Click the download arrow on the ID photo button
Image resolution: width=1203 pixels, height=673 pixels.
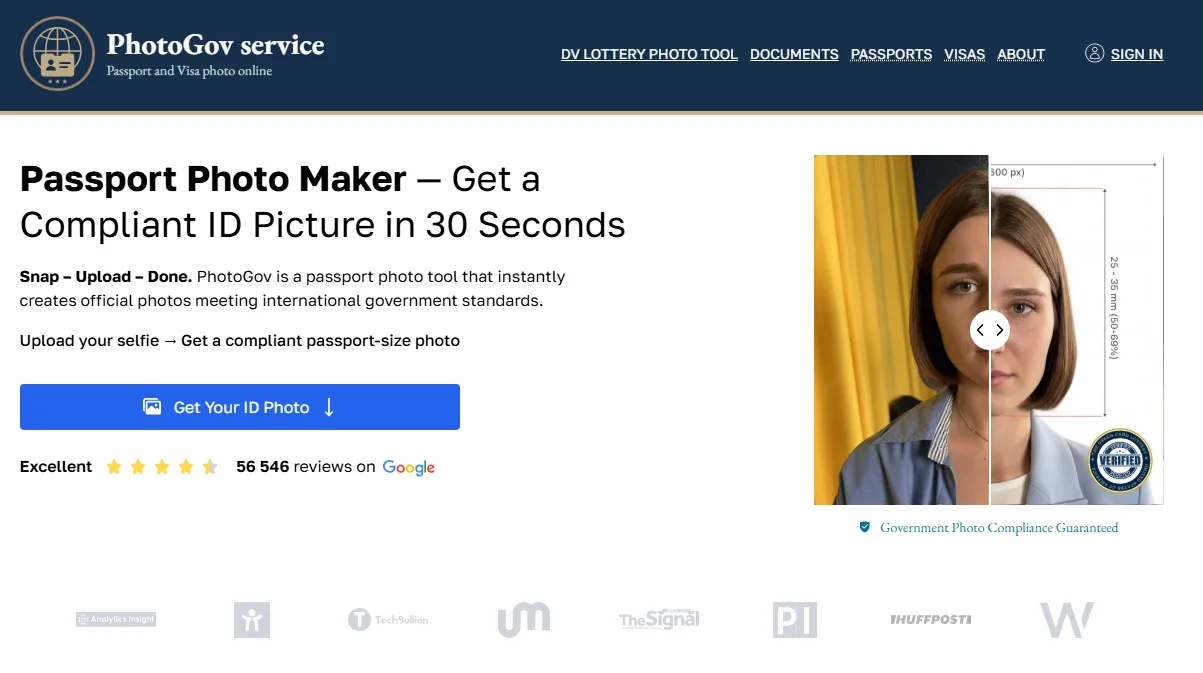point(330,407)
